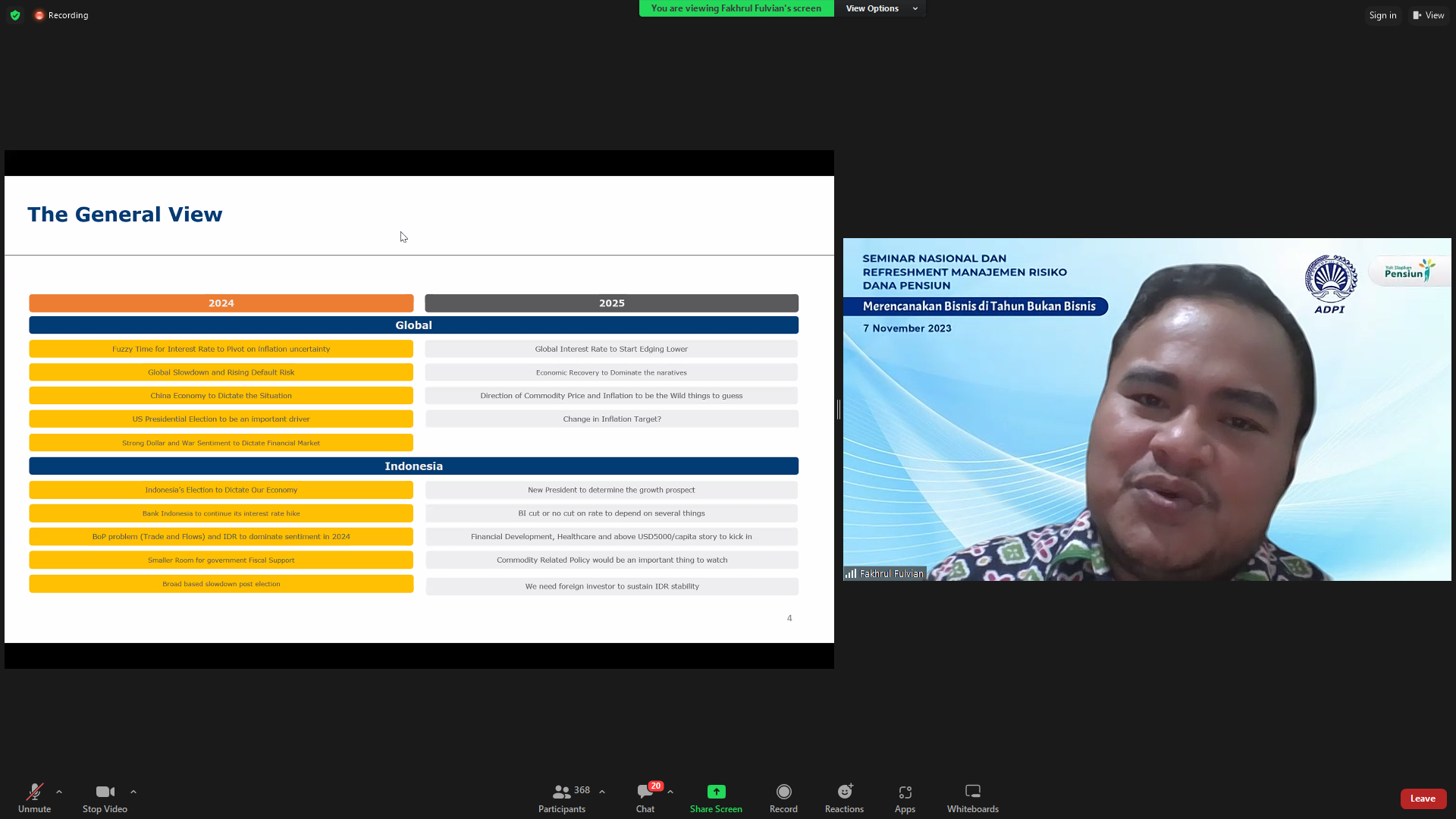Toggle the Record button
Viewport: 1456px width, 819px height.
tap(783, 792)
